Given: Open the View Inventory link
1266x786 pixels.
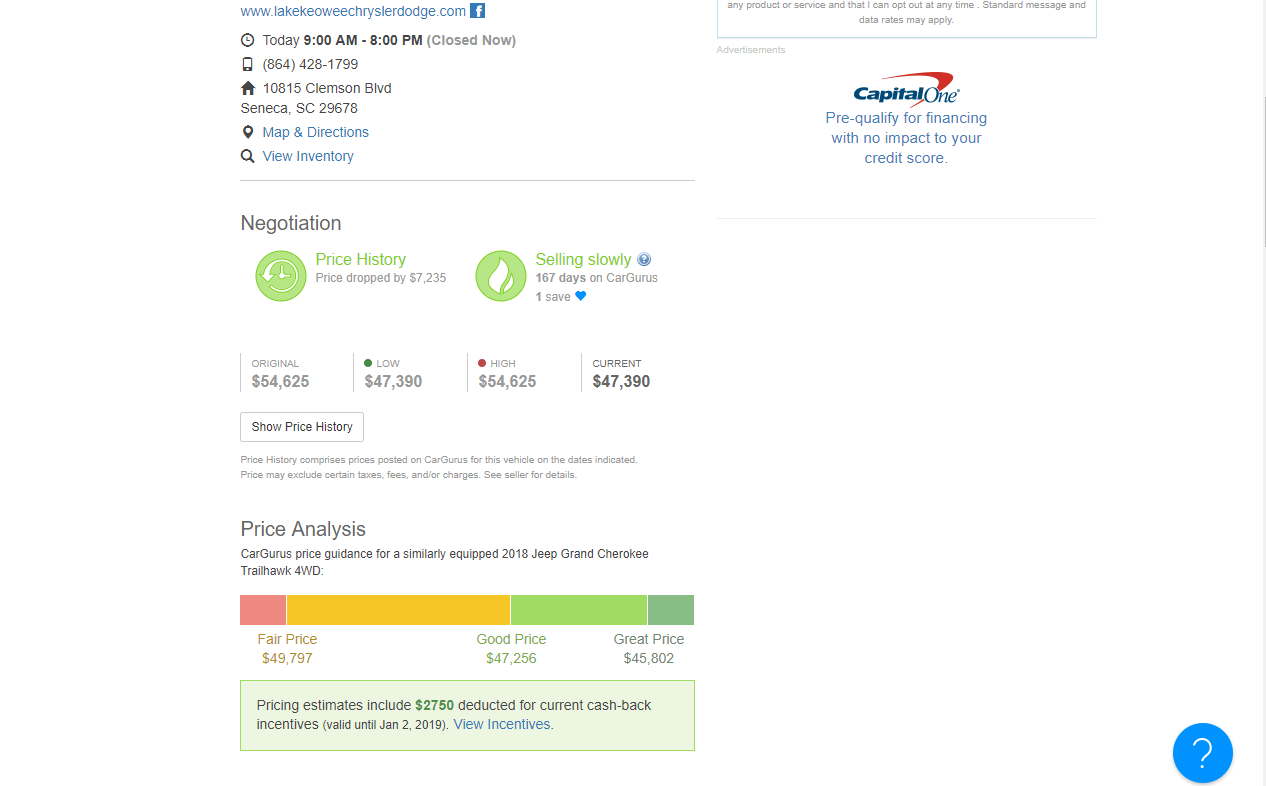Looking at the screenshot, I should [308, 156].
